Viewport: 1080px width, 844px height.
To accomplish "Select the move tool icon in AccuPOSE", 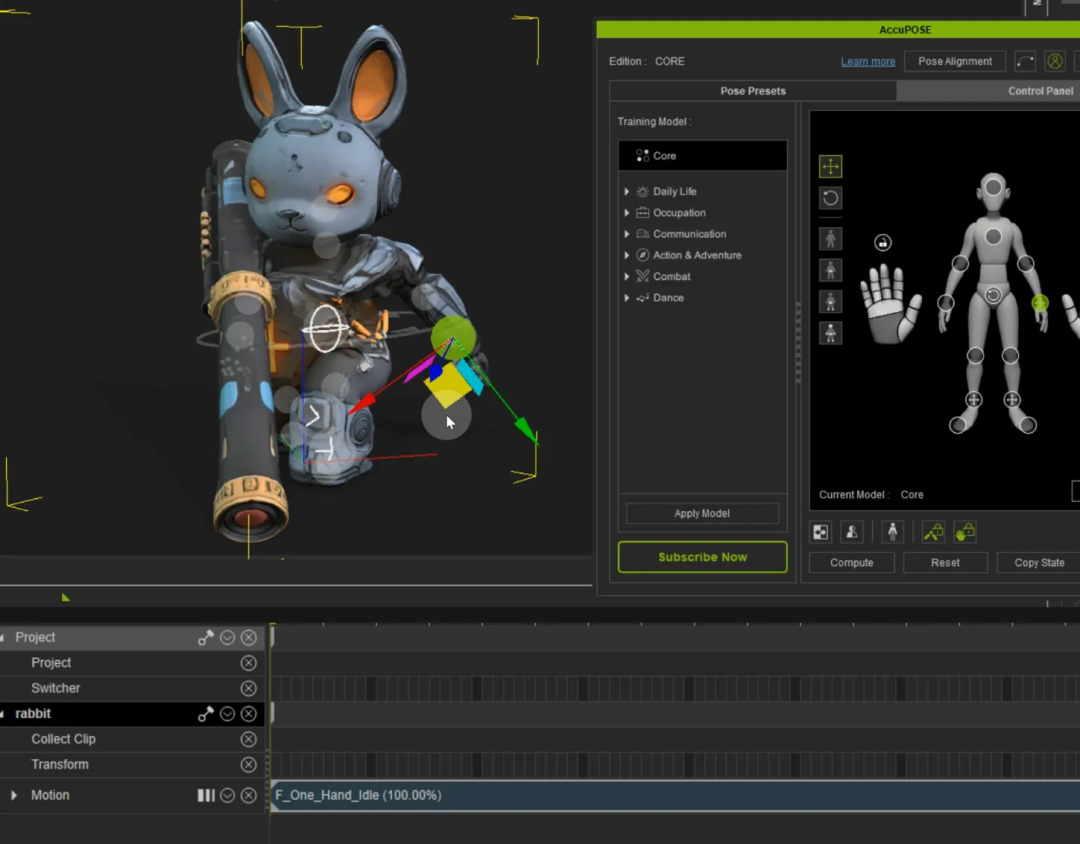I will point(830,166).
